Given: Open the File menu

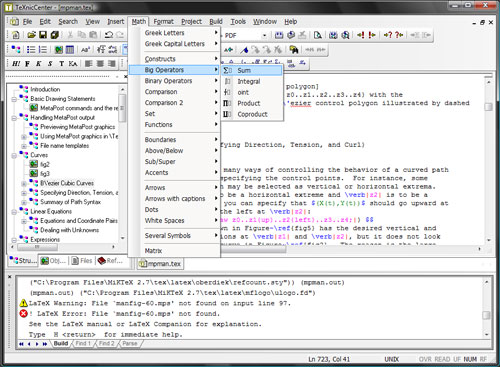Looking at the screenshot, I should [x=27, y=22].
